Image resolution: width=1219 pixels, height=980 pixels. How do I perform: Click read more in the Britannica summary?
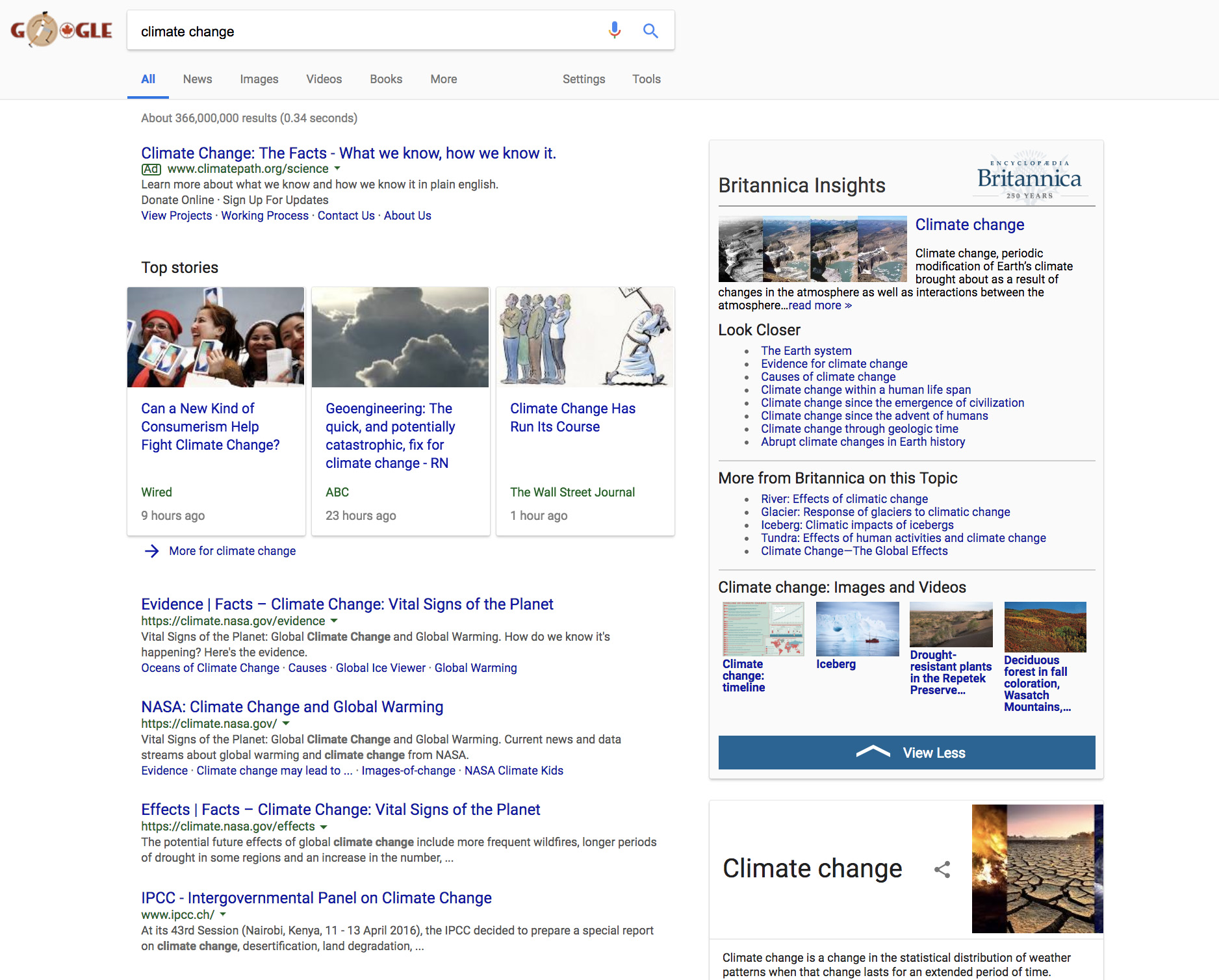coord(820,305)
